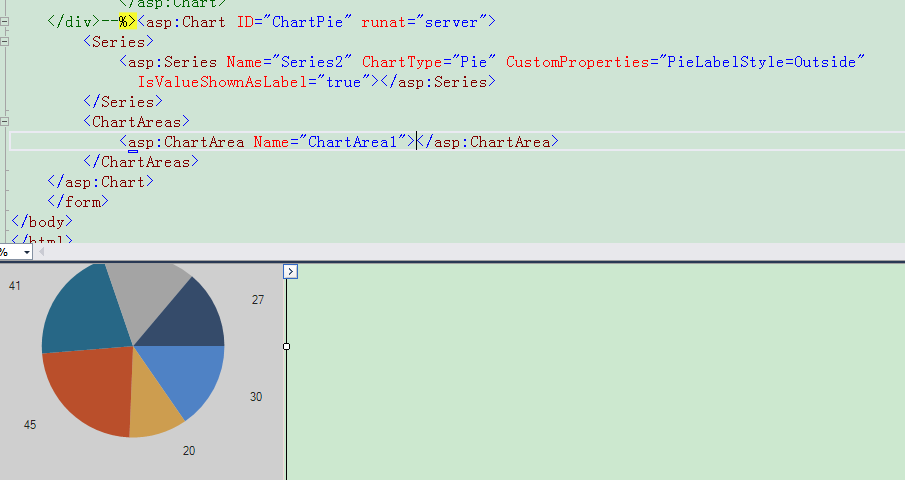Click the ChartType attribute name

tap(402, 62)
